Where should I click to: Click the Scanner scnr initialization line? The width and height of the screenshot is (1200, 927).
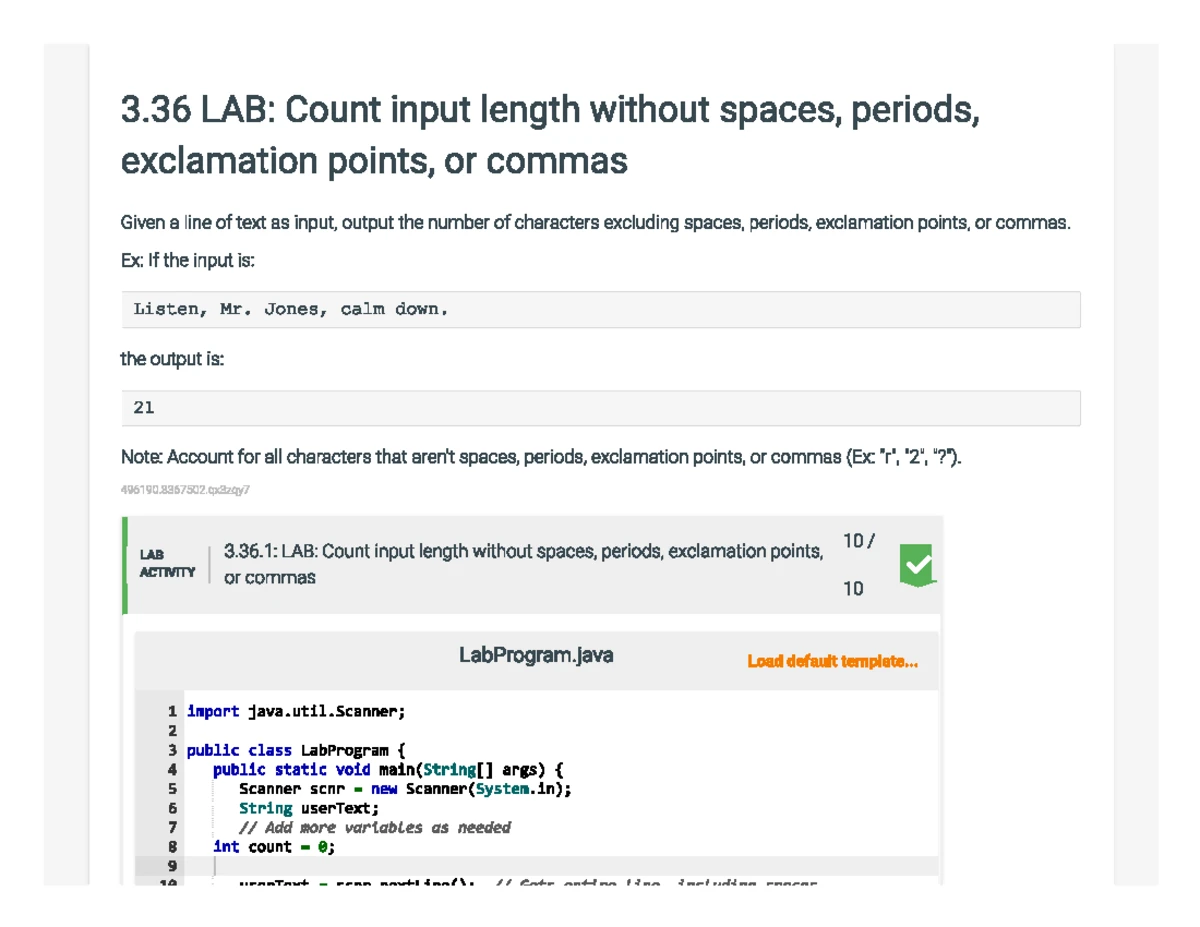pos(405,789)
